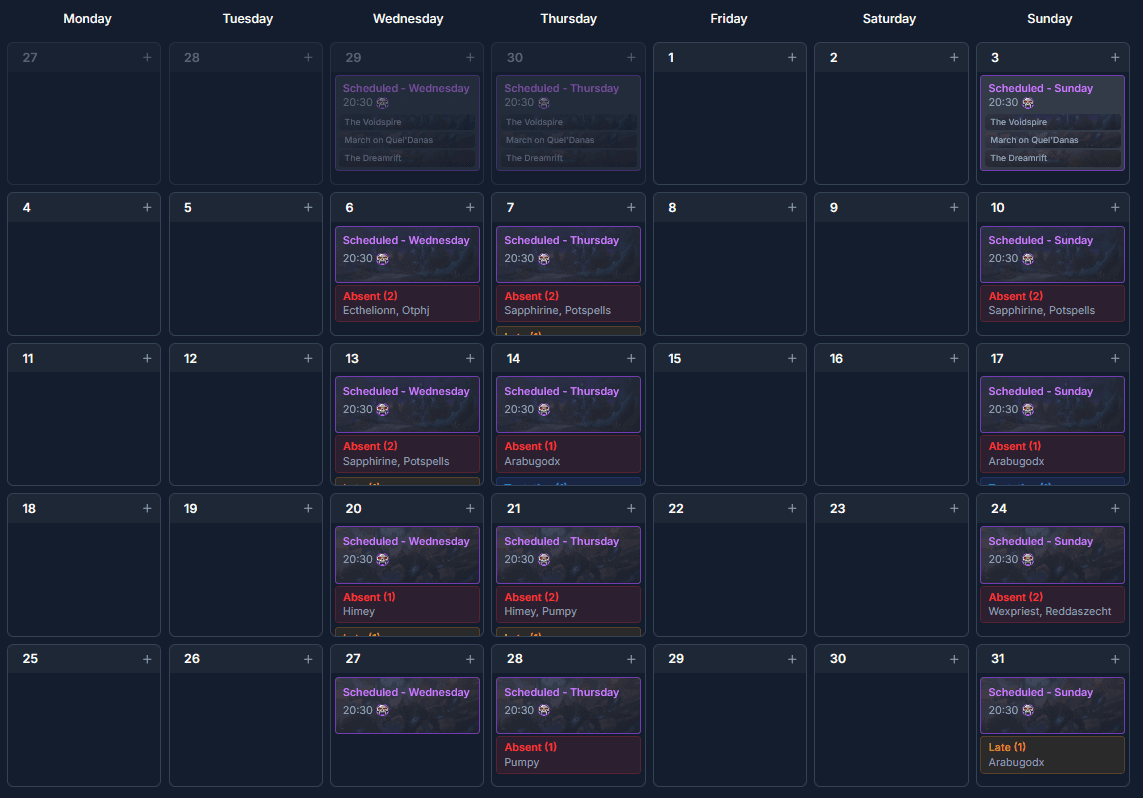Screen dimensions: 1143x798
Task: Click plus icon on Sunday the 3rd
Action: pyautogui.click(x=1115, y=58)
